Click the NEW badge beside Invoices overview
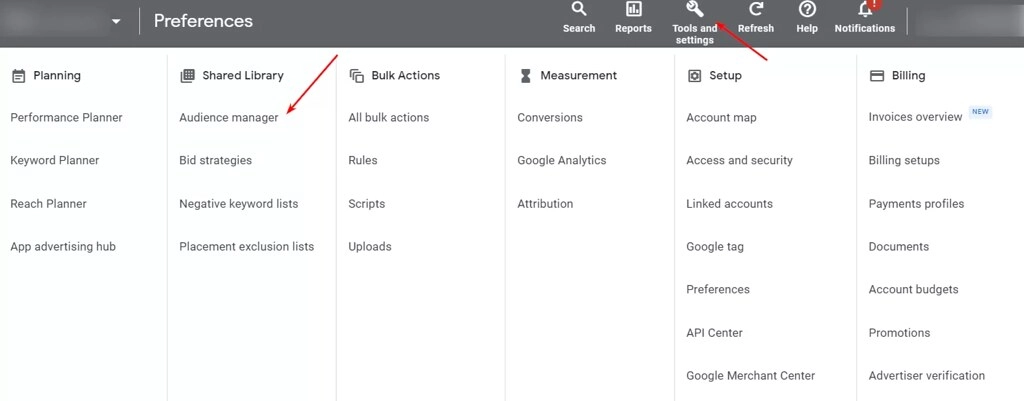 (980, 112)
